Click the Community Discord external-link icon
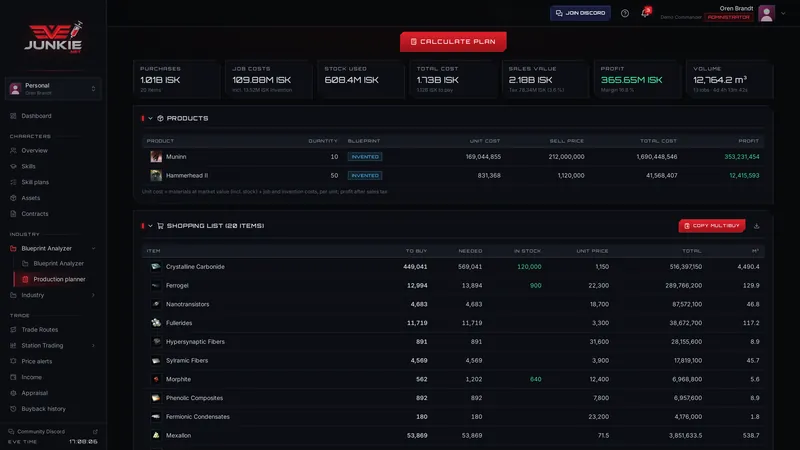800x450 pixels. pyautogui.click(x=95, y=432)
